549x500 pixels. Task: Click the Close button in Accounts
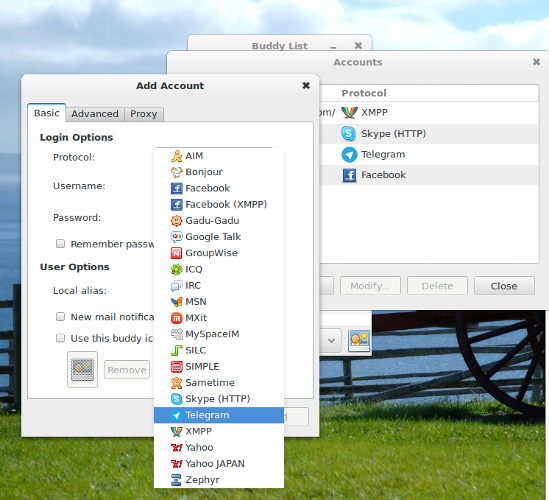point(504,286)
